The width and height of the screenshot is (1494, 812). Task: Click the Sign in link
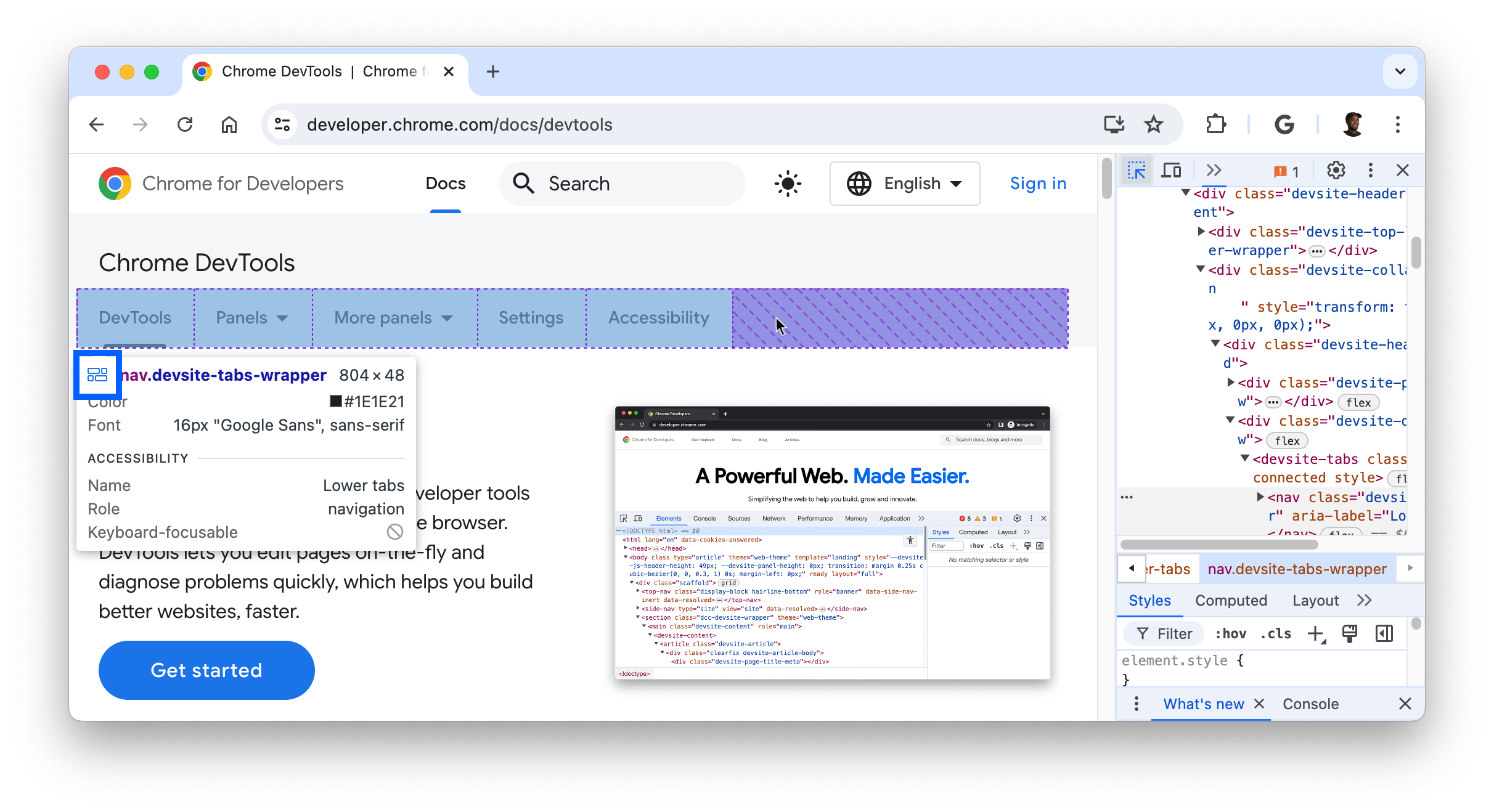tap(1037, 184)
